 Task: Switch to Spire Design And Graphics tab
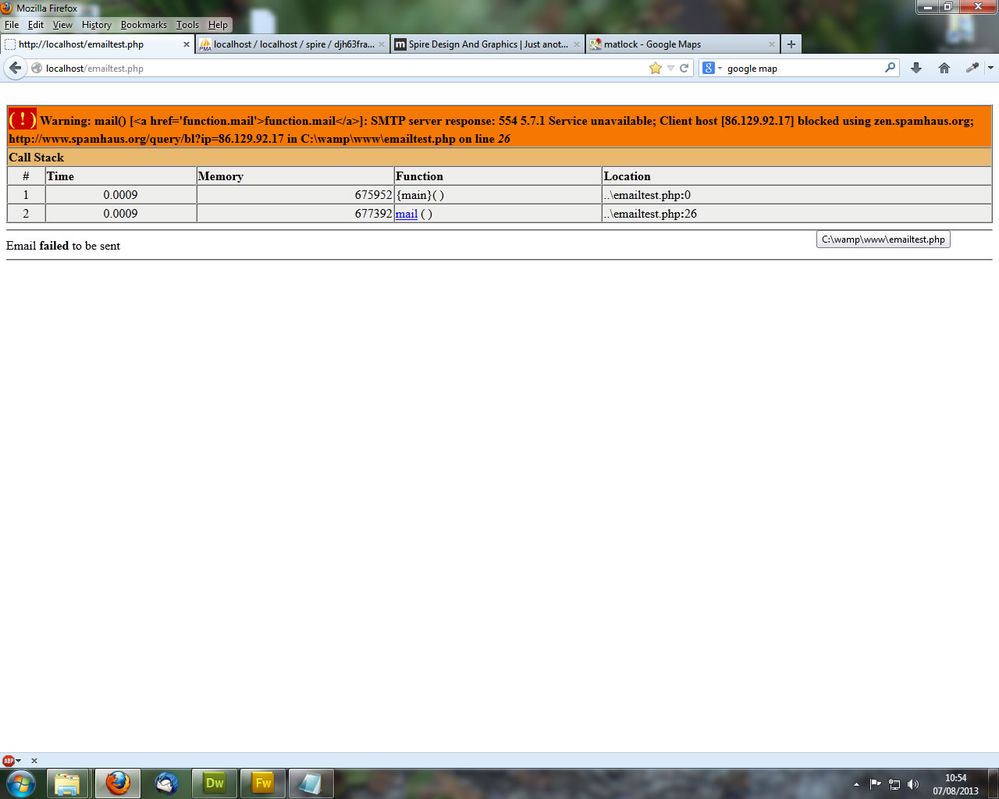[x=487, y=44]
